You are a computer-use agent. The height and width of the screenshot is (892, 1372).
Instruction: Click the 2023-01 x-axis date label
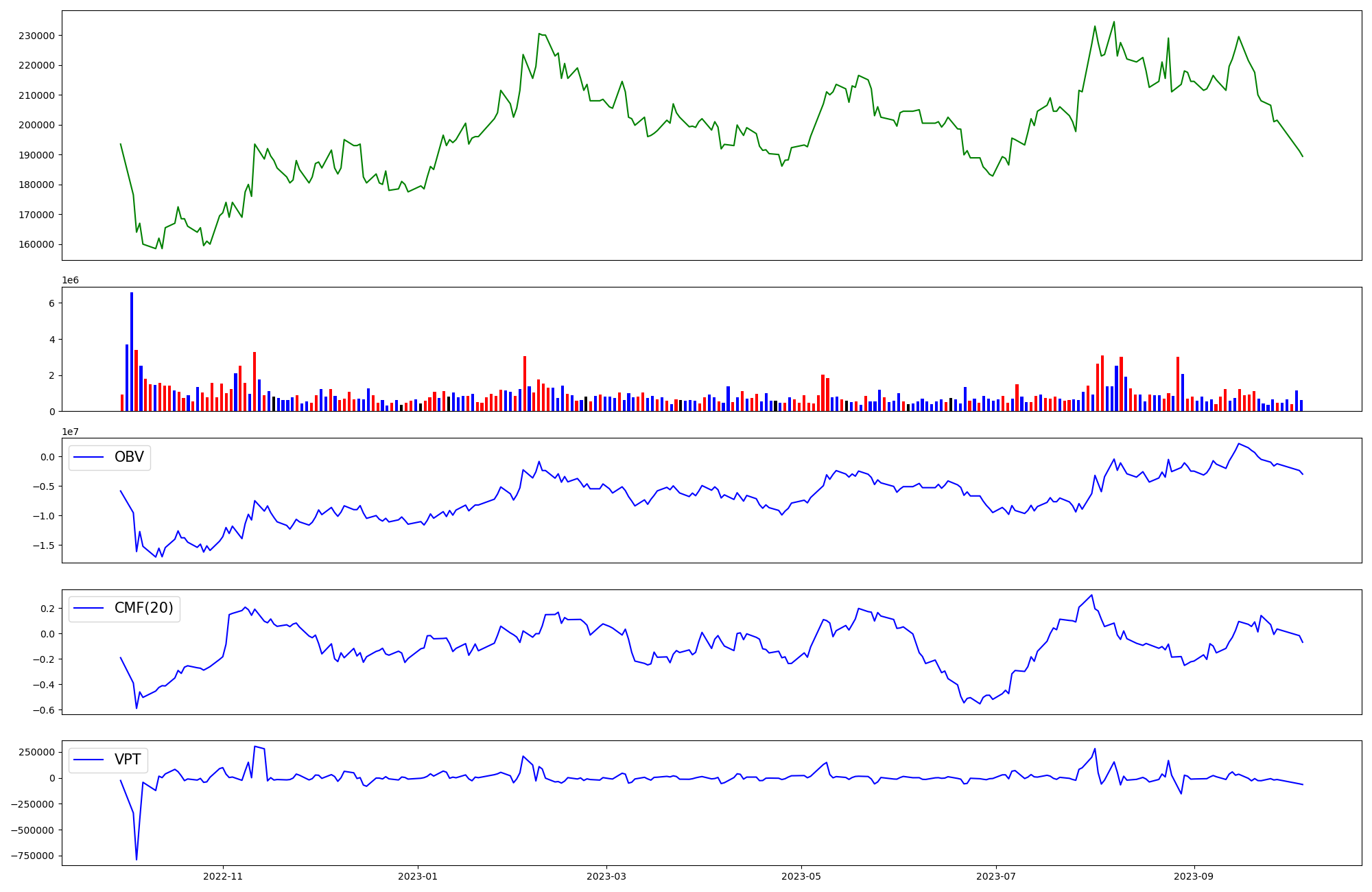418,876
